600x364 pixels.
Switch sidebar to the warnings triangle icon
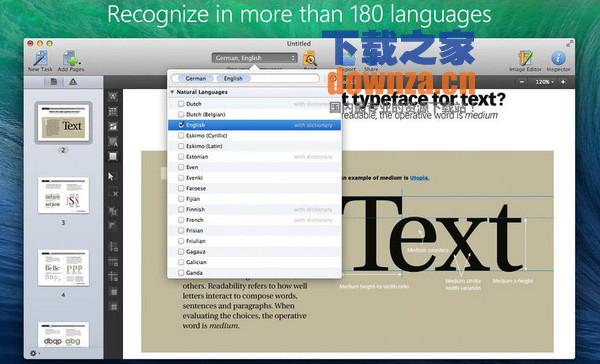[73, 82]
